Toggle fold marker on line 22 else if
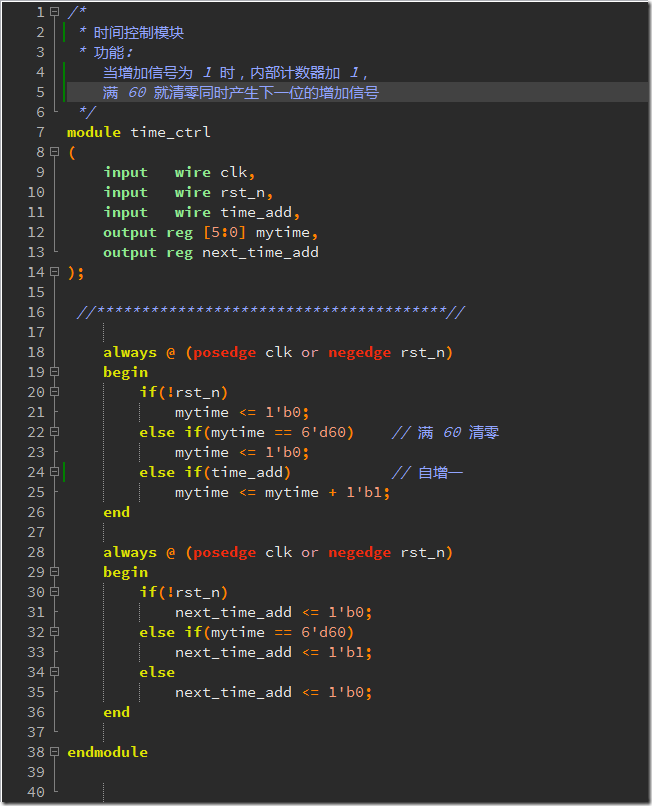 [x=55, y=432]
